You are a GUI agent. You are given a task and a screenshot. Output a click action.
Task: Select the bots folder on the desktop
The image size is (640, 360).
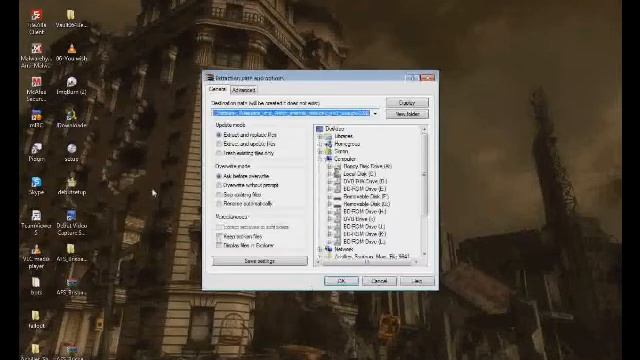pyautogui.click(x=36, y=286)
